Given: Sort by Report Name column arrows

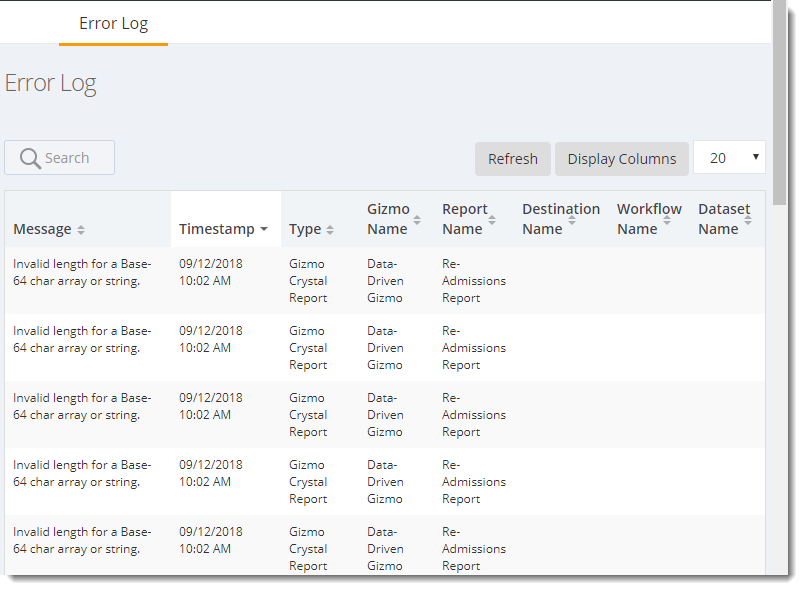Looking at the screenshot, I should click(492, 220).
